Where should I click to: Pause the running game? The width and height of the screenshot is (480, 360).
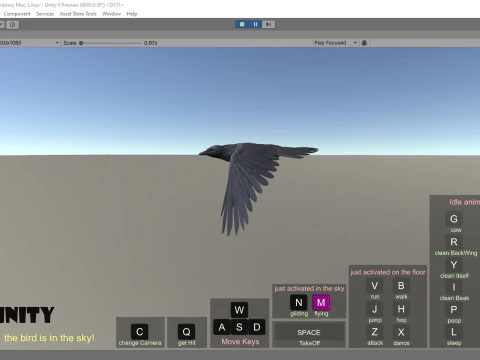255,24
